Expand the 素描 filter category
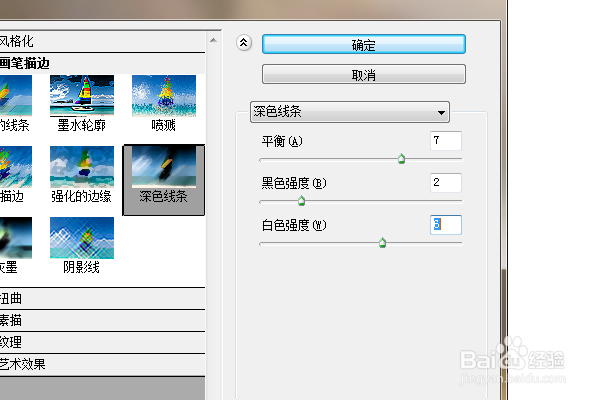Image resolution: width=600 pixels, height=400 pixels. [103, 320]
